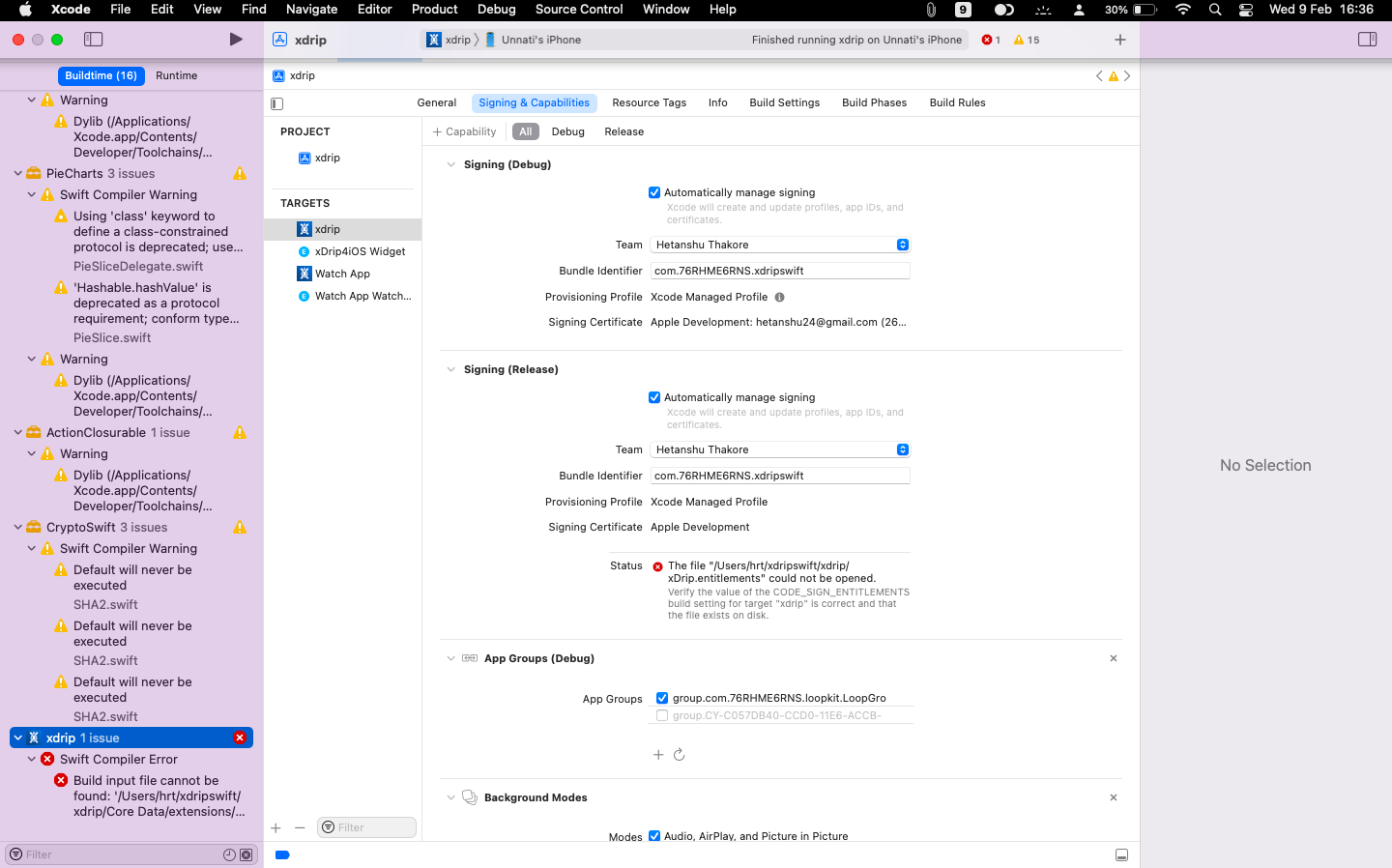The height and width of the screenshot is (868, 1392).
Task: Run the xdrip scheme with play button
Action: [236, 40]
